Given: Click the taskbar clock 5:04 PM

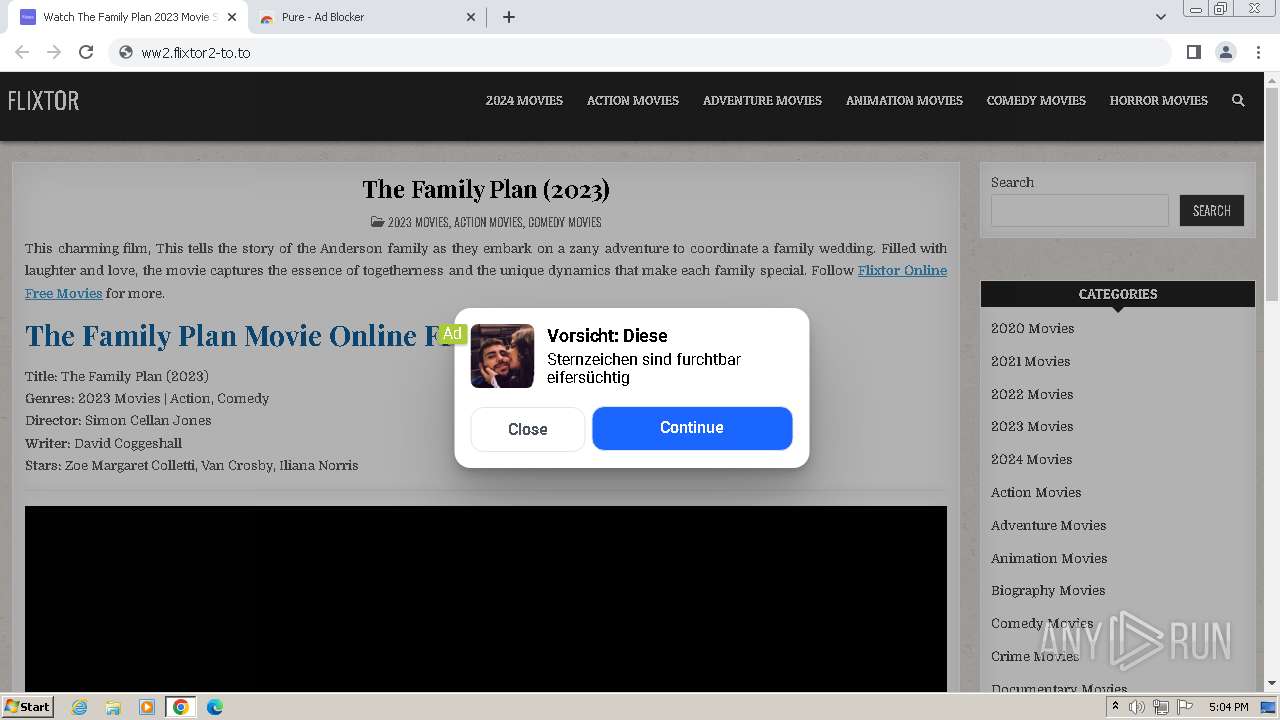Looking at the screenshot, I should (x=1228, y=707).
